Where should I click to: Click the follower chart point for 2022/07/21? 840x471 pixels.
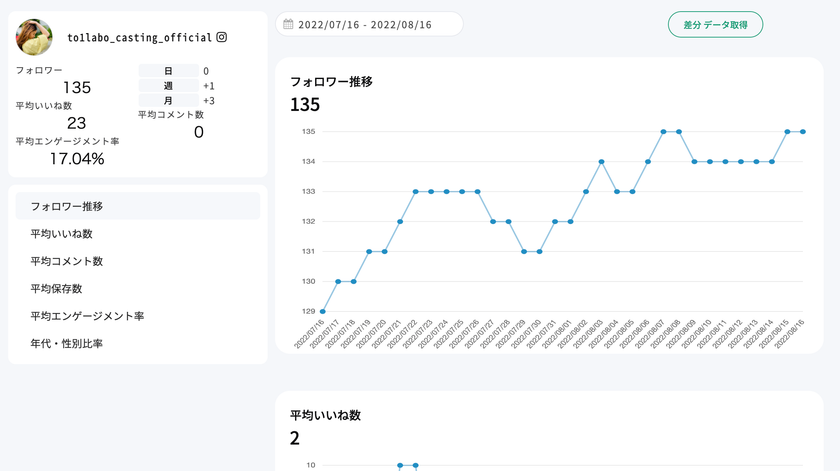(x=400, y=221)
